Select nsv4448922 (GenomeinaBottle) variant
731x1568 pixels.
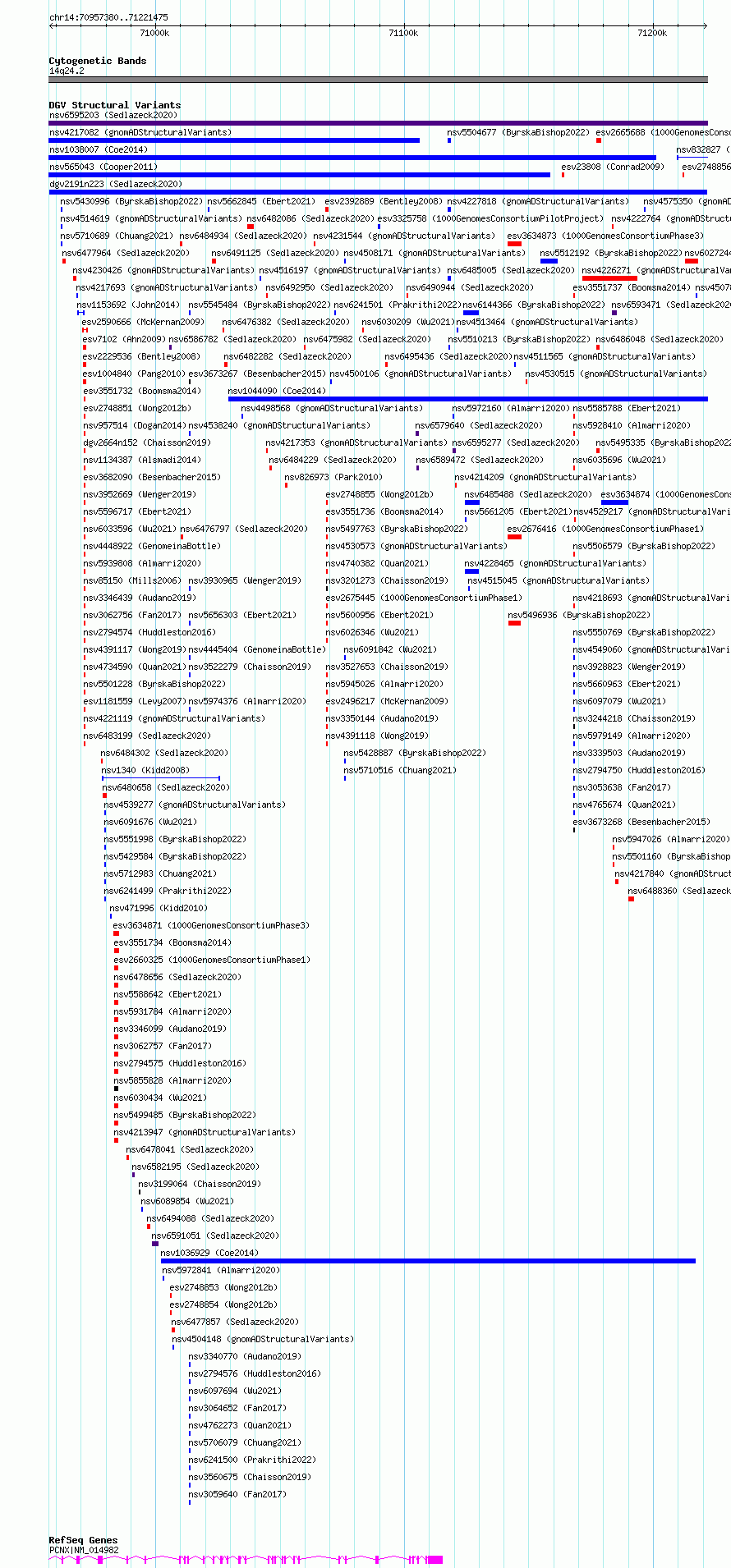[151, 546]
